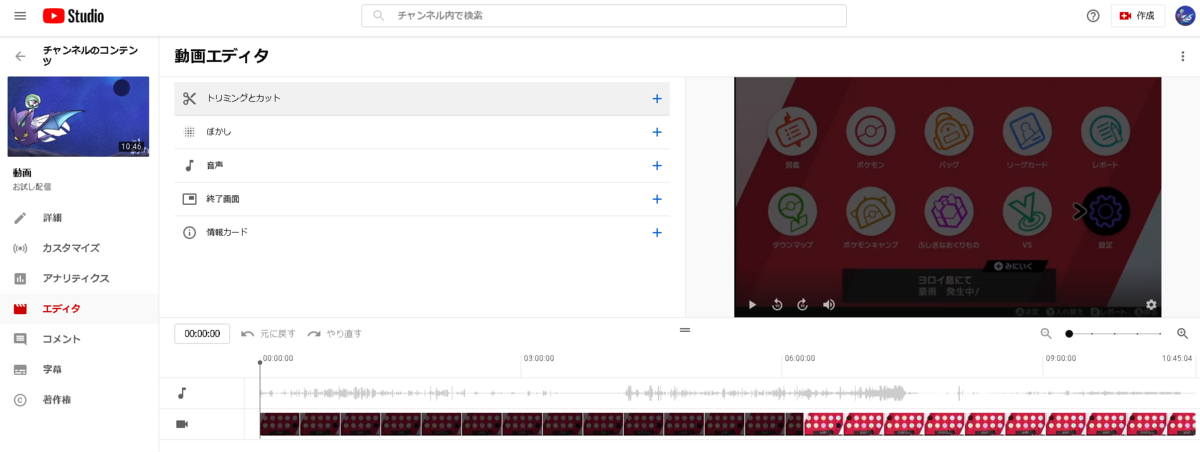Open the hamburger navigation menu
1200x452 pixels.
pyautogui.click(x=20, y=16)
